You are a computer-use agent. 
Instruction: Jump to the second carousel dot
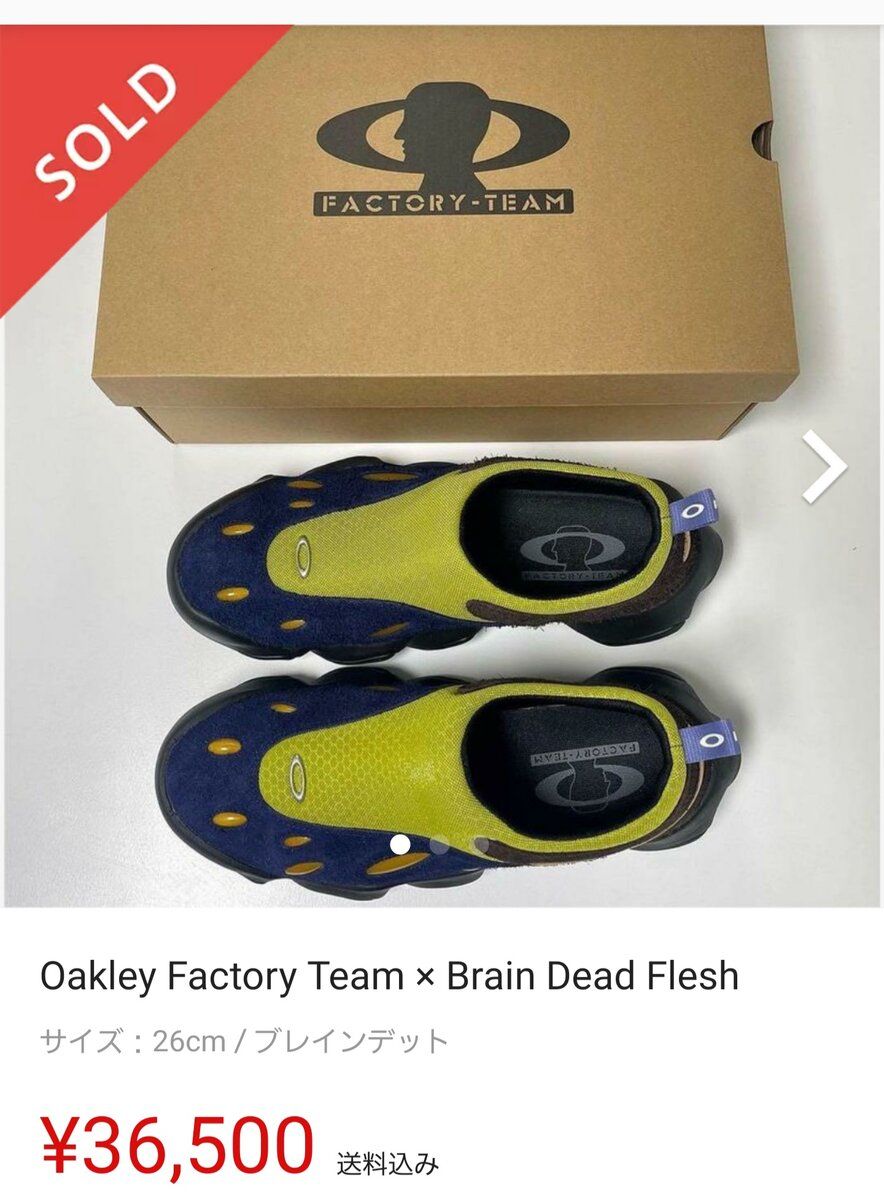440,845
